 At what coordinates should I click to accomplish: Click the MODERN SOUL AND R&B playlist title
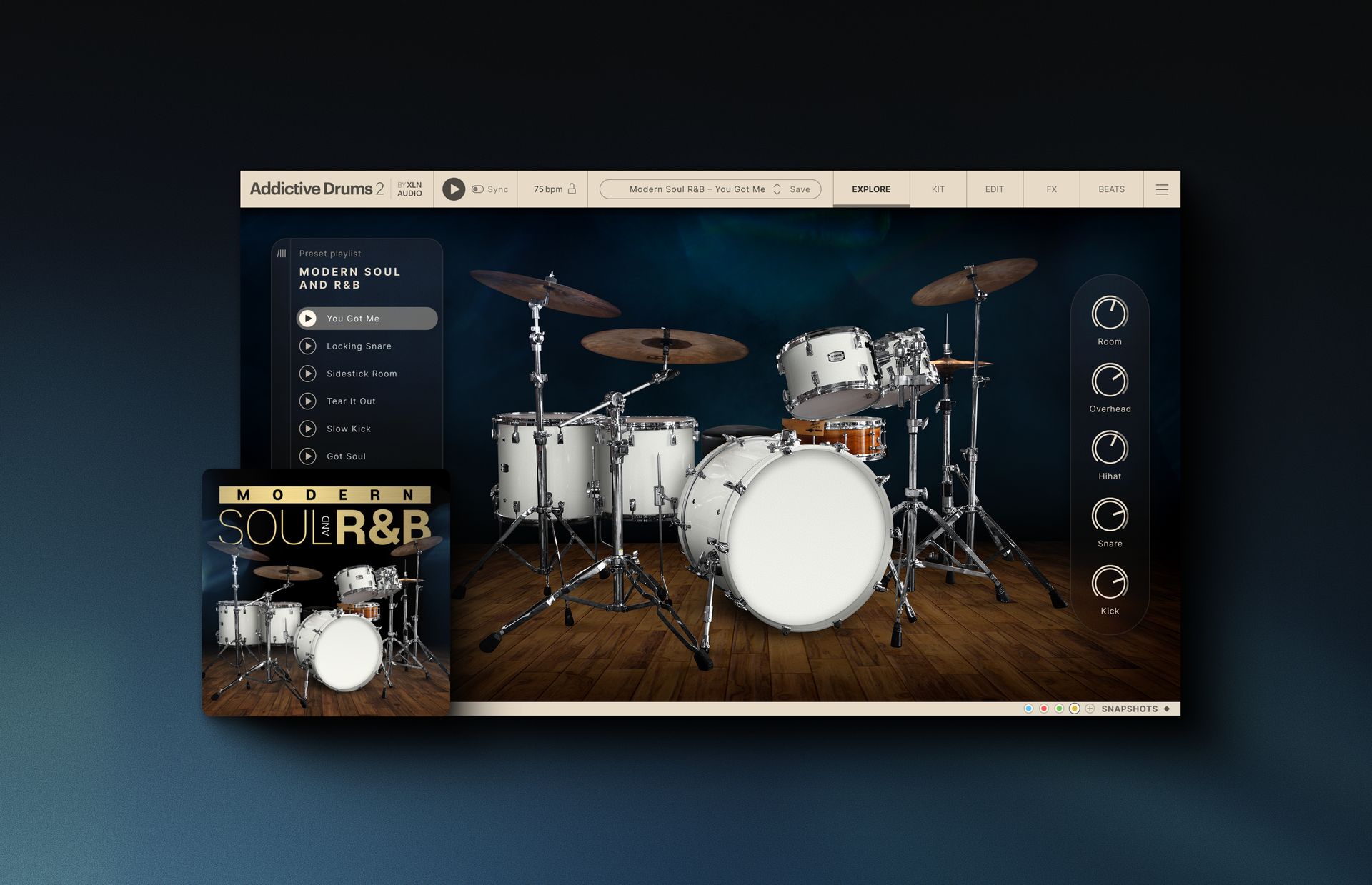coord(349,278)
